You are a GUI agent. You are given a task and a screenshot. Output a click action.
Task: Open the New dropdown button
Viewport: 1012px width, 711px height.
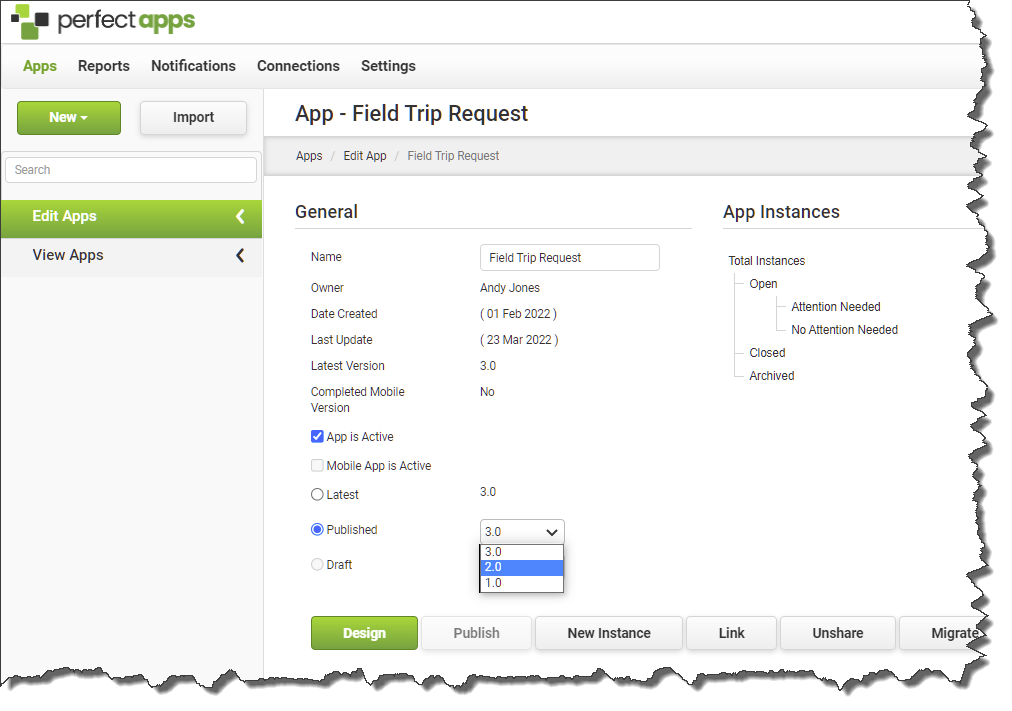[x=68, y=118]
